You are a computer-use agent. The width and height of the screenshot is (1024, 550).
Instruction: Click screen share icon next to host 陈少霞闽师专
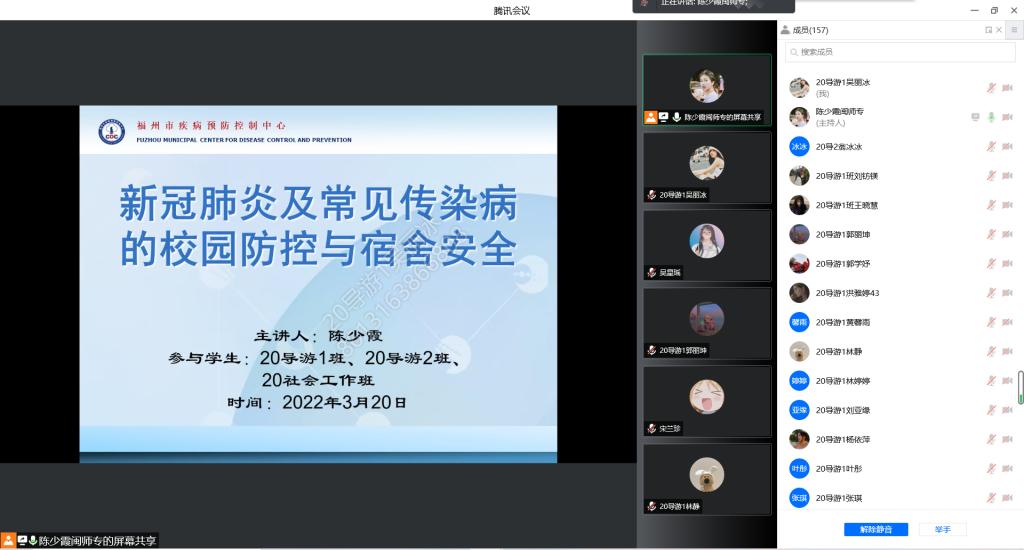pos(975,117)
